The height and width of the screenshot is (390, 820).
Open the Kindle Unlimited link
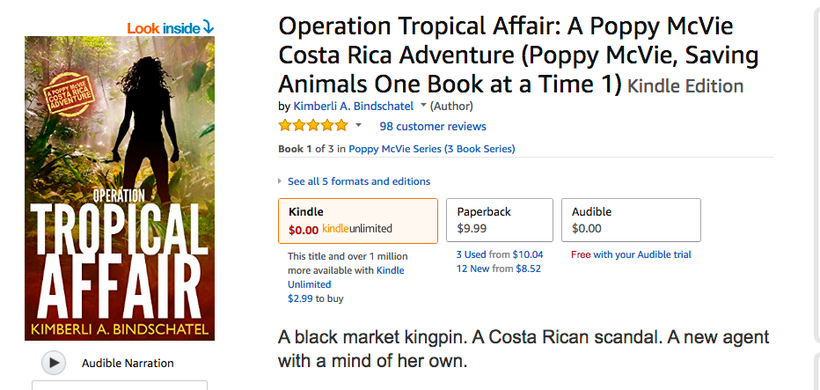[x=346, y=278]
